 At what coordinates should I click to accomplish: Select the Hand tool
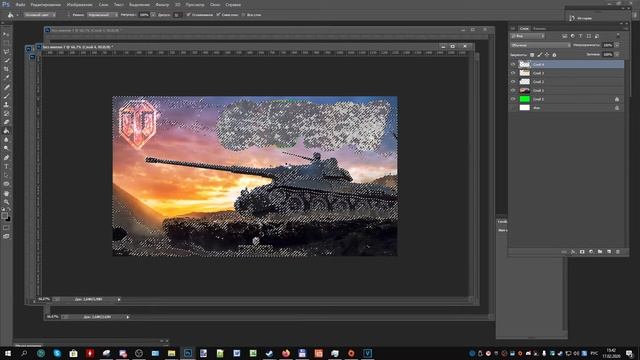click(6, 193)
